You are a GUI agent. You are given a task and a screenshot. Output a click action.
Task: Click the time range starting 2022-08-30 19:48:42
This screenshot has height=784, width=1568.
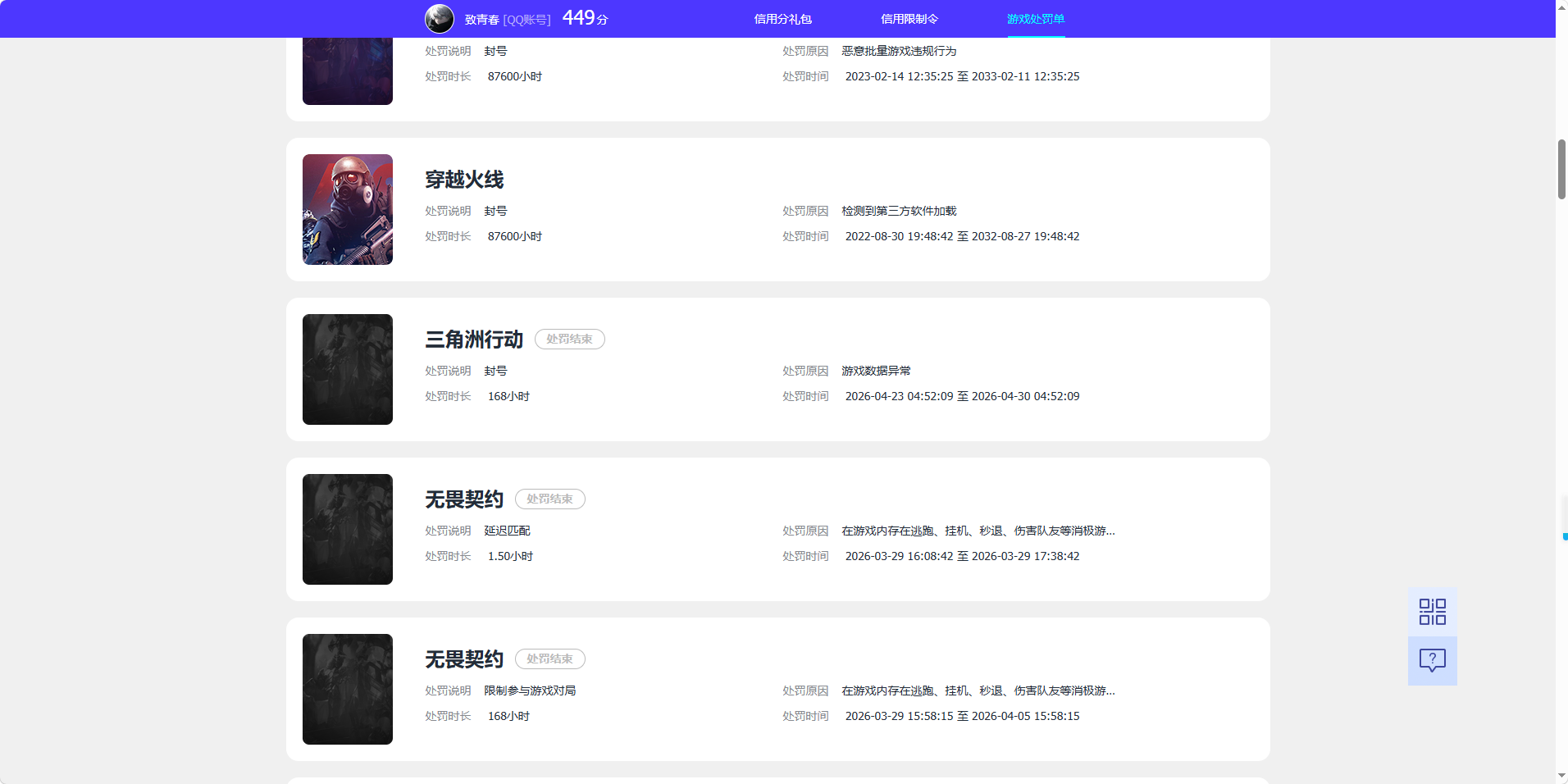click(x=962, y=236)
